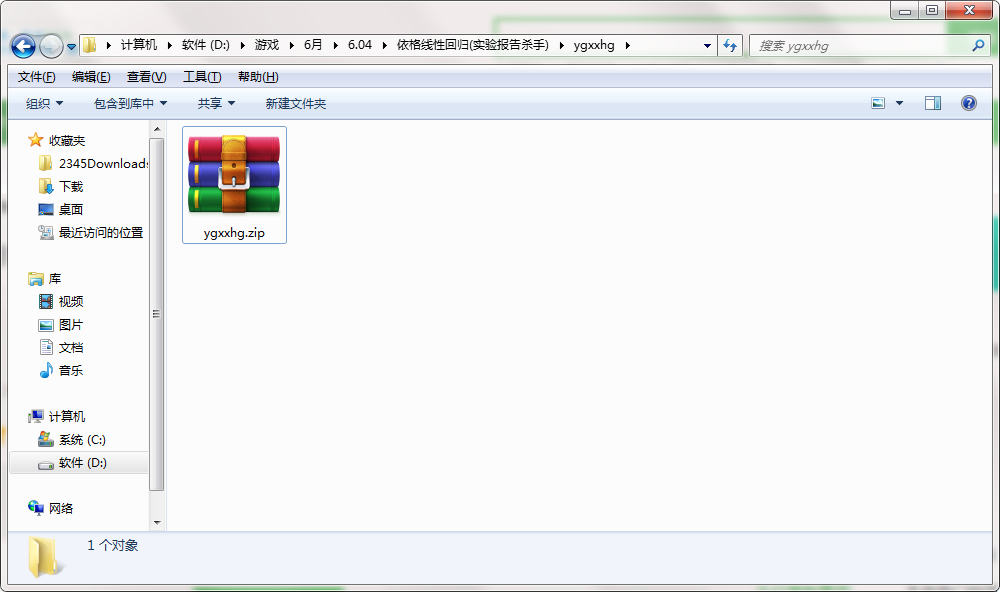Open the recent pages history dropdown
The image size is (1000, 592).
pyautogui.click(x=71, y=47)
